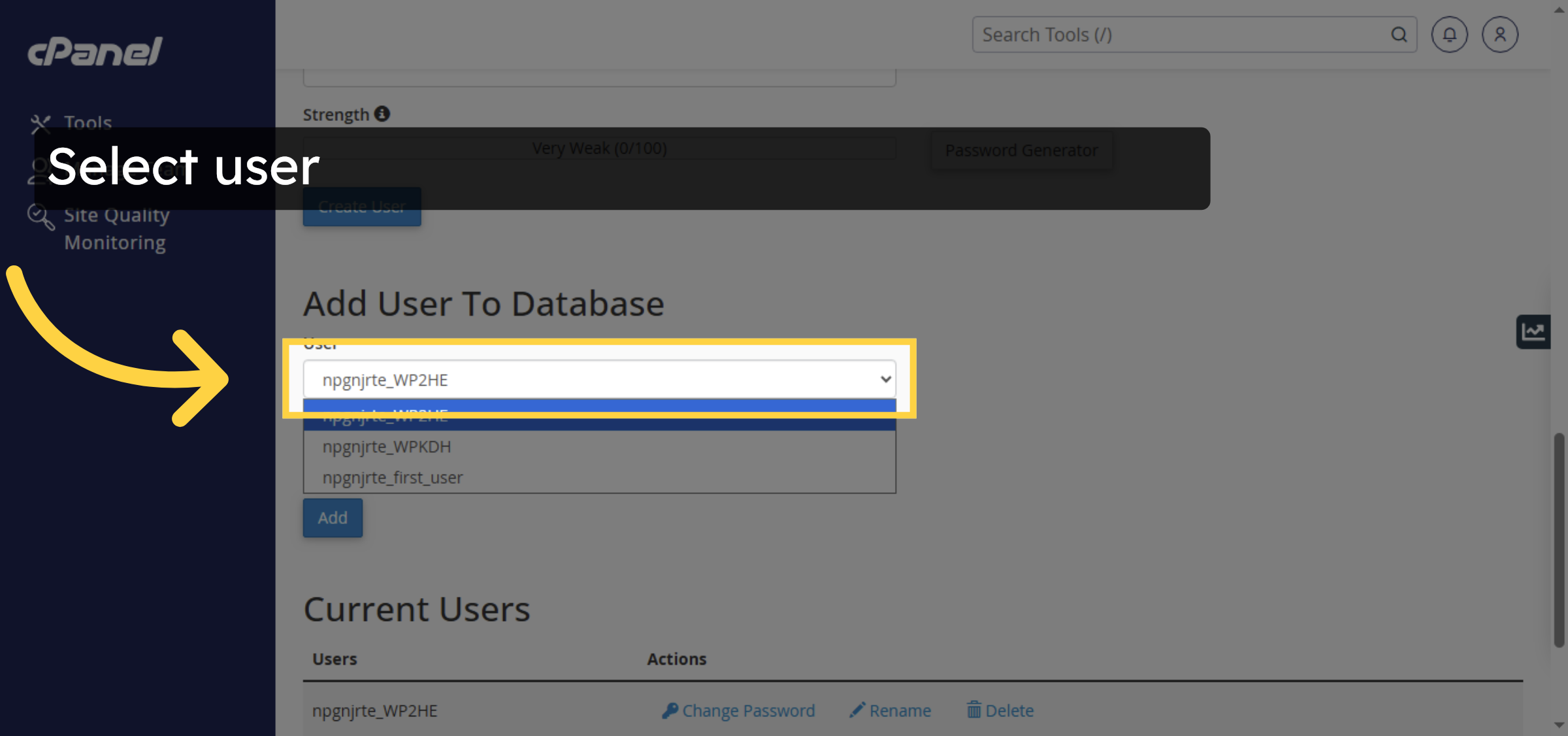This screenshot has width=1568, height=736.
Task: Select the Tools icon in the sidebar
Action: 41,123
